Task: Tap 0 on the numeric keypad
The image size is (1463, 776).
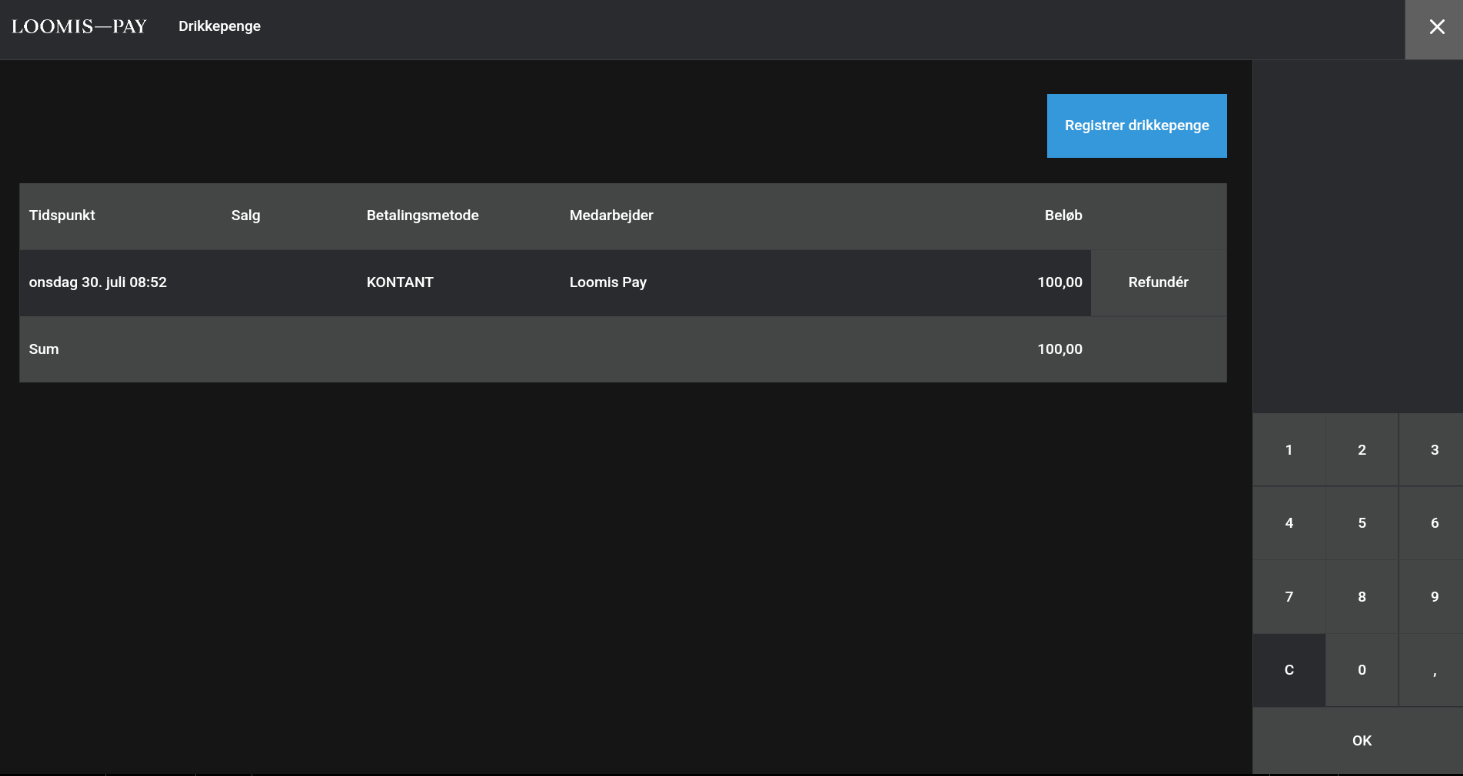Action: coord(1361,670)
